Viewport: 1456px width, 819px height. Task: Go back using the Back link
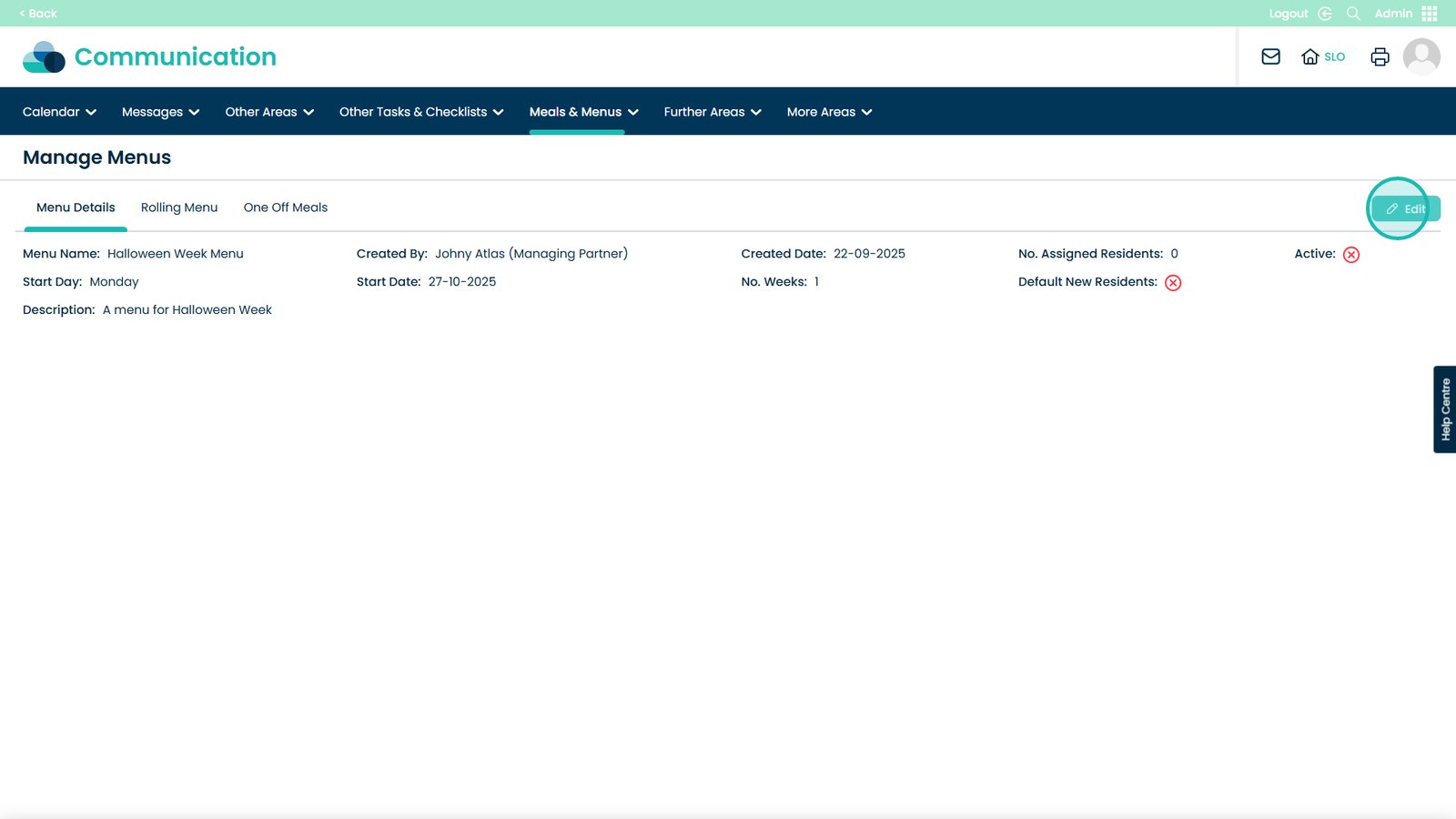38,14
